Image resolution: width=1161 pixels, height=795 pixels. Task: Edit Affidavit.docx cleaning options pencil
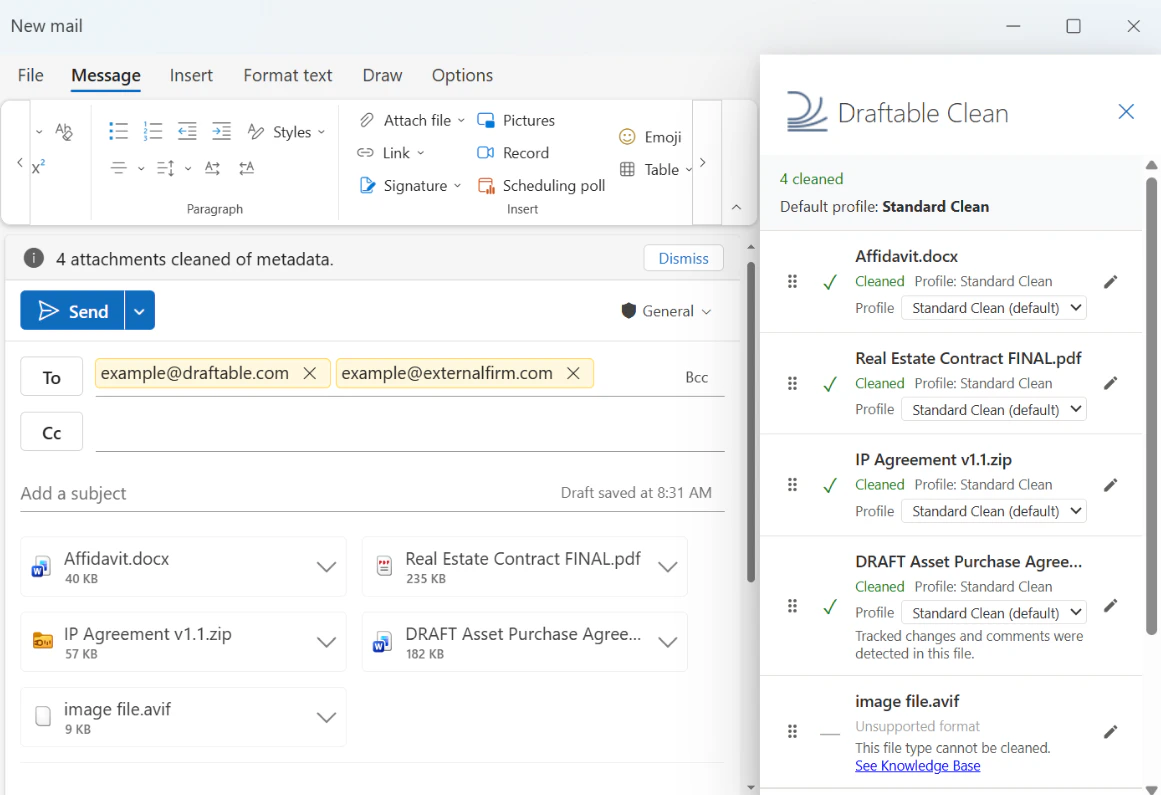[1110, 282]
